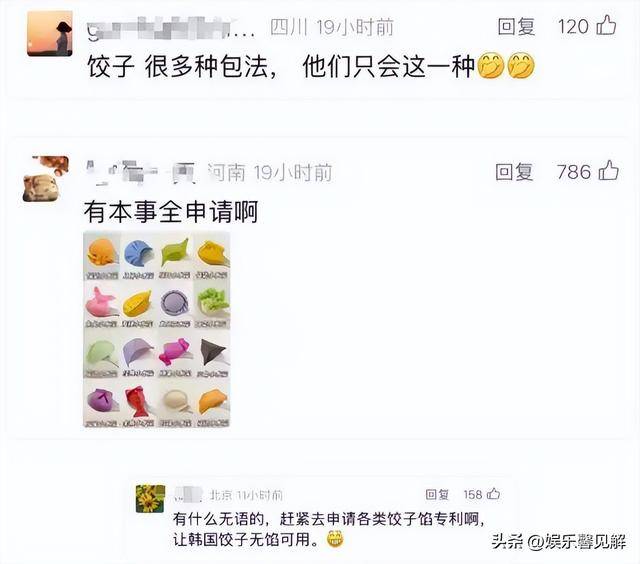The height and width of the screenshot is (564, 640).
Task: Click 回复 on the Beijing reply
Action: click(437, 495)
